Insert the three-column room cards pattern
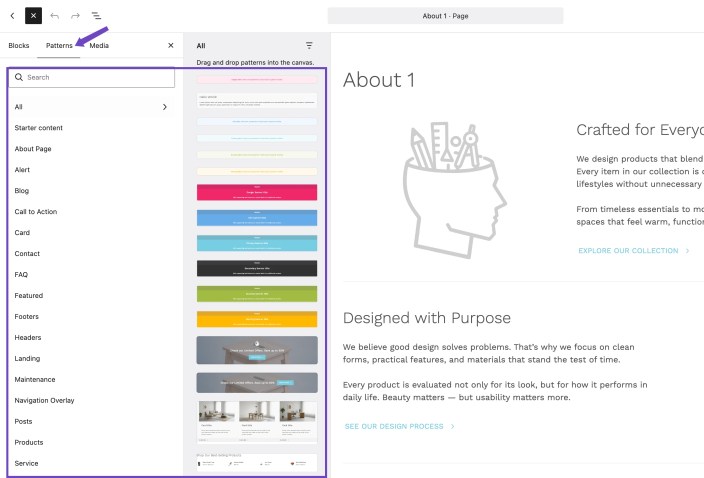This screenshot has height=478, width=704. pyautogui.click(x=257, y=422)
